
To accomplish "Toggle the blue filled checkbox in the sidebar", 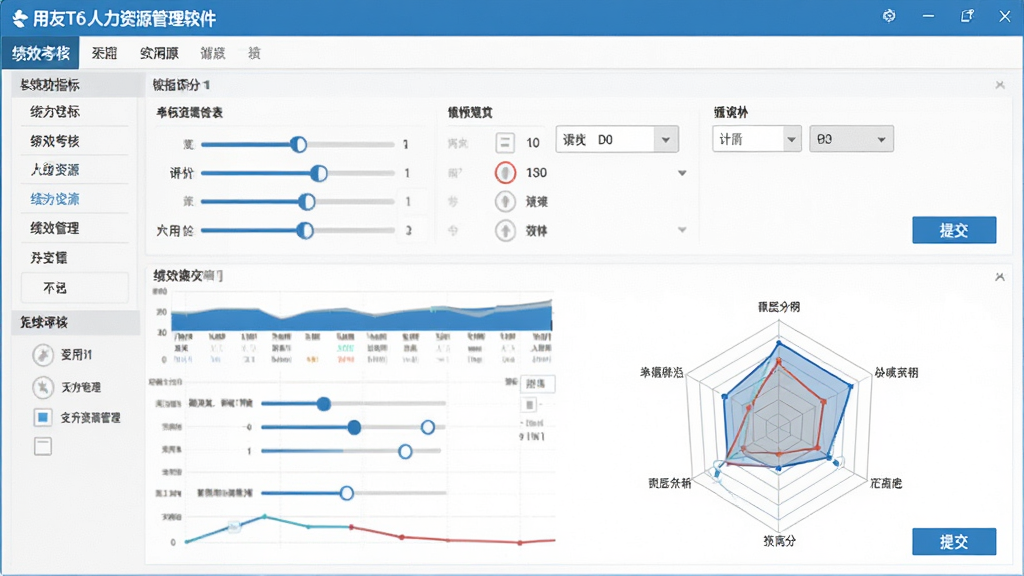I will 42,417.
